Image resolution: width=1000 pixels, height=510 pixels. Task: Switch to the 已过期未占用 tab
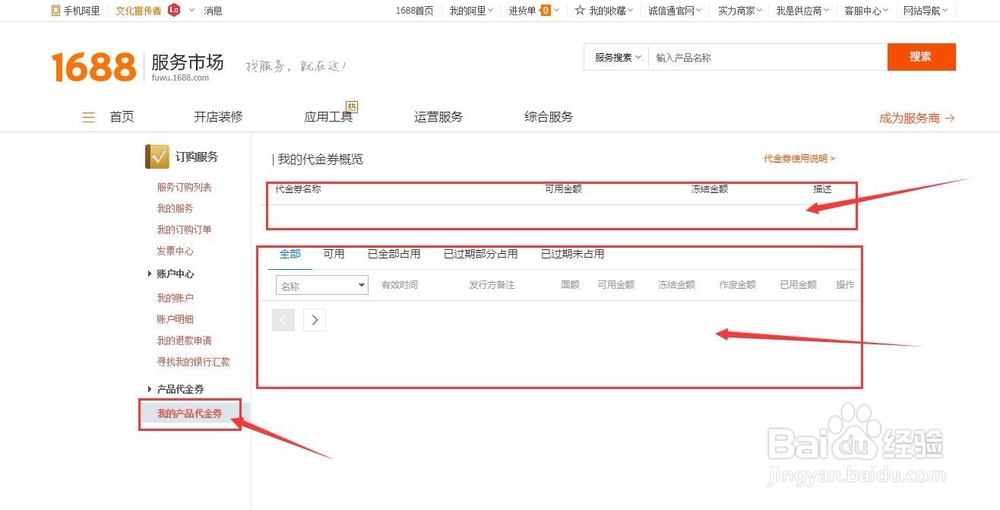point(573,254)
